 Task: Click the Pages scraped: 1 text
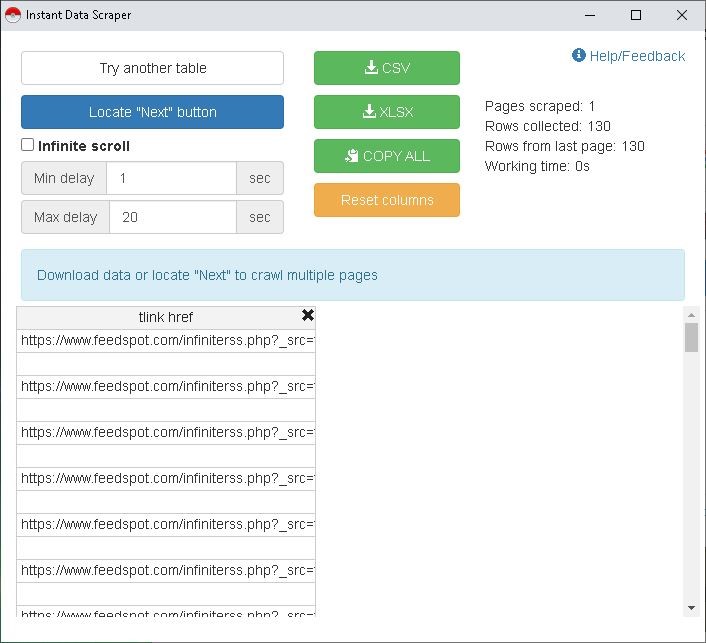tap(540, 106)
